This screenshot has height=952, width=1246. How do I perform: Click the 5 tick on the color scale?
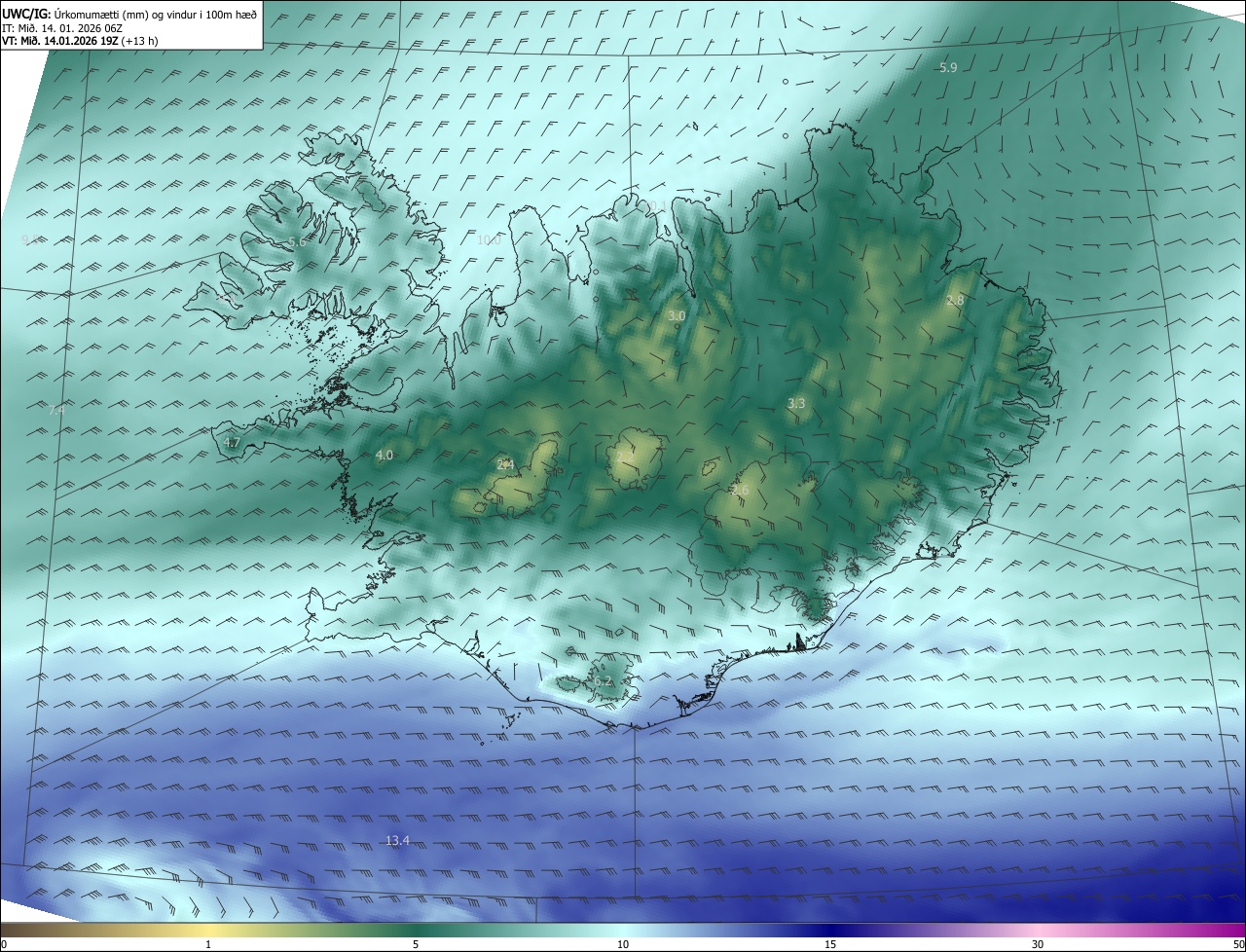coord(416,944)
